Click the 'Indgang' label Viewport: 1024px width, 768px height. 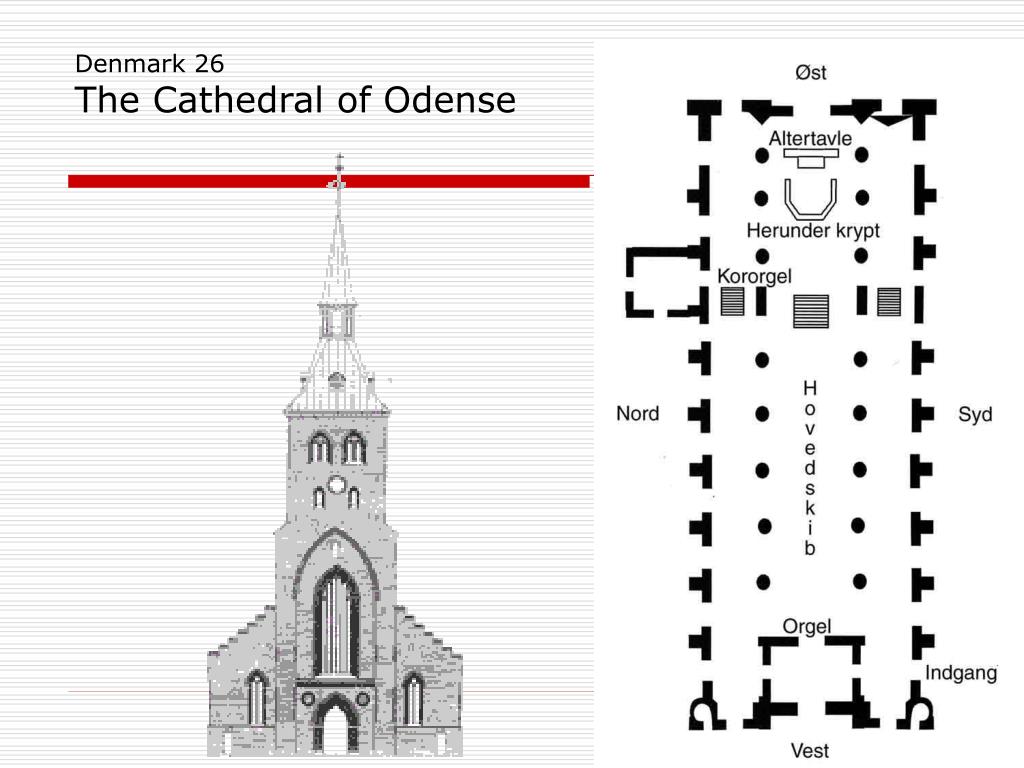click(x=961, y=673)
